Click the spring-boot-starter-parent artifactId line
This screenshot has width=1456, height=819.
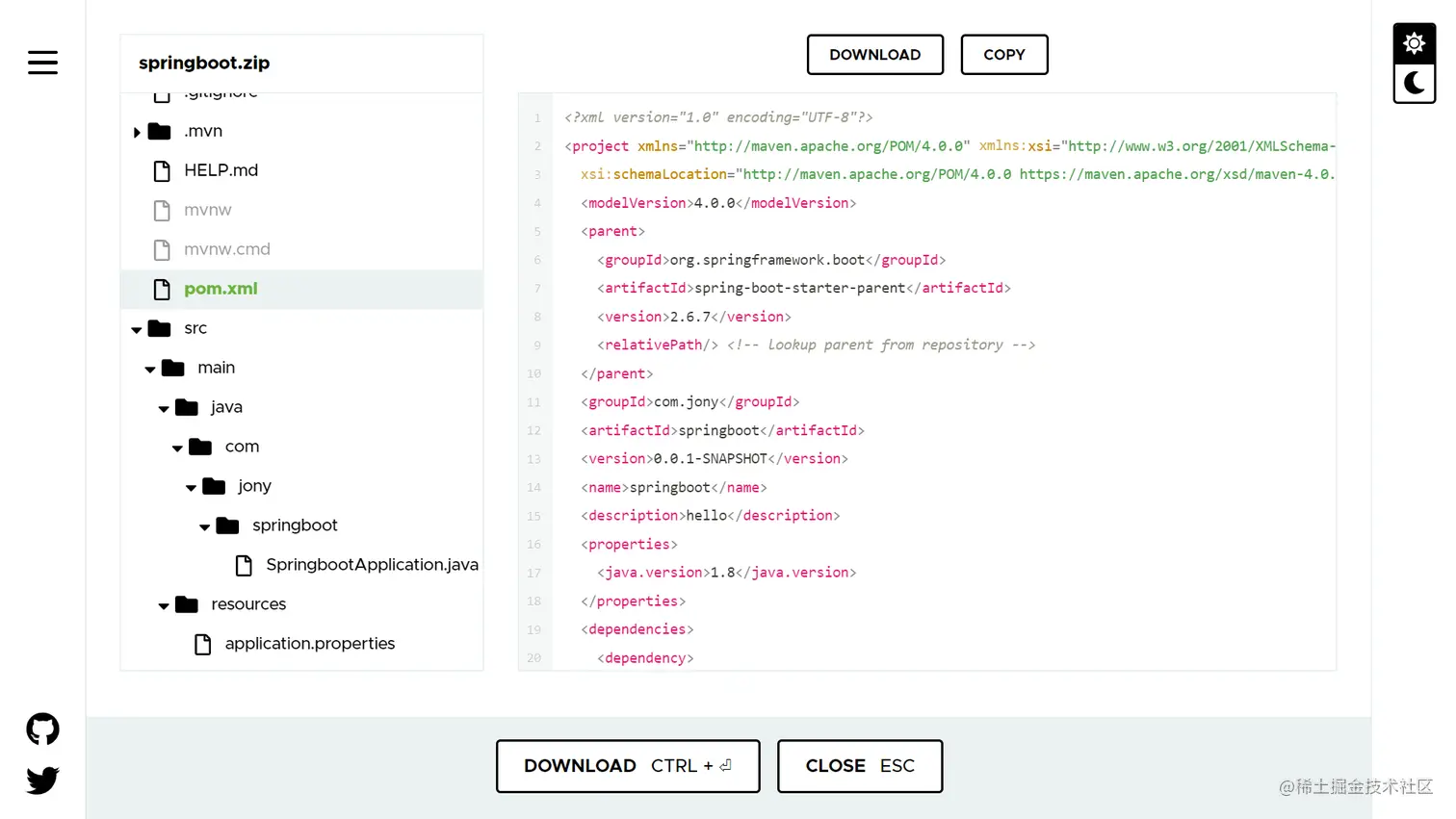804,288
